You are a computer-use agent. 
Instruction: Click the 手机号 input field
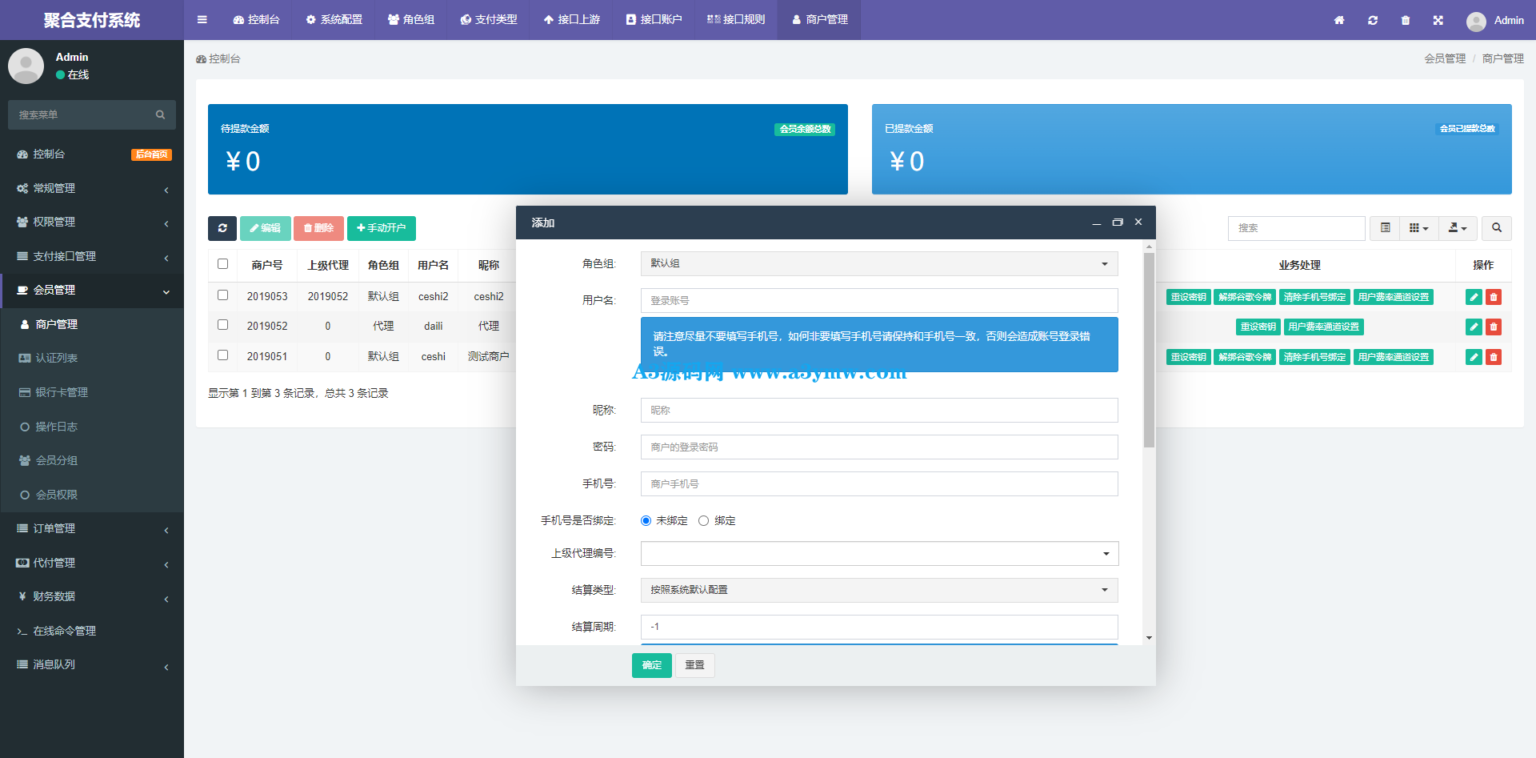[x=879, y=484]
